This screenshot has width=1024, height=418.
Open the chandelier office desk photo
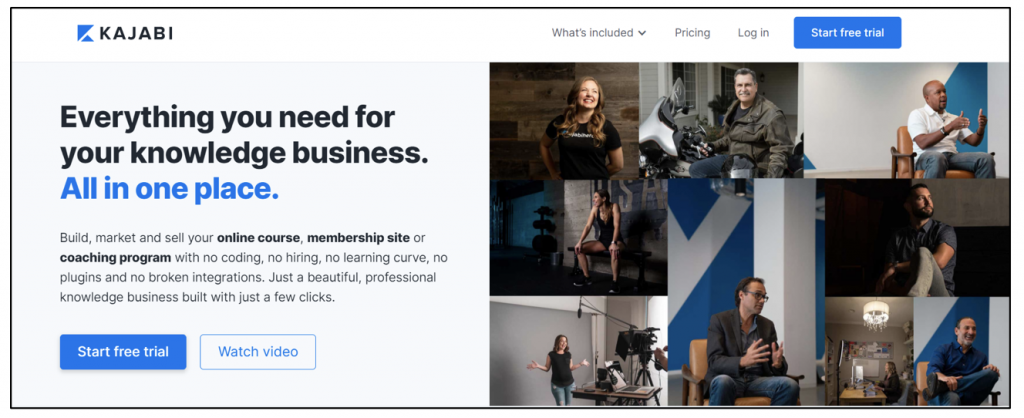pos(869,351)
